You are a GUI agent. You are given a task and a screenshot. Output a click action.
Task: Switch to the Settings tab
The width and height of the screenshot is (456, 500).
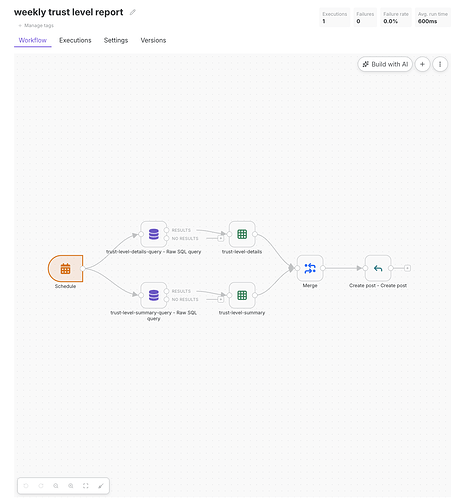[116, 40]
